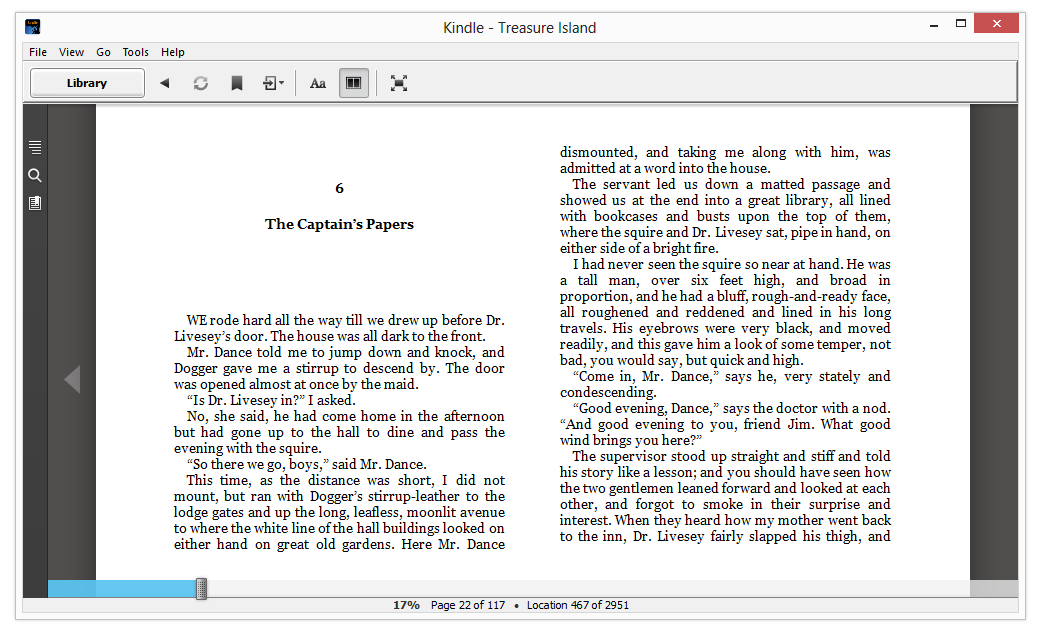Open the View menu

pos(71,52)
